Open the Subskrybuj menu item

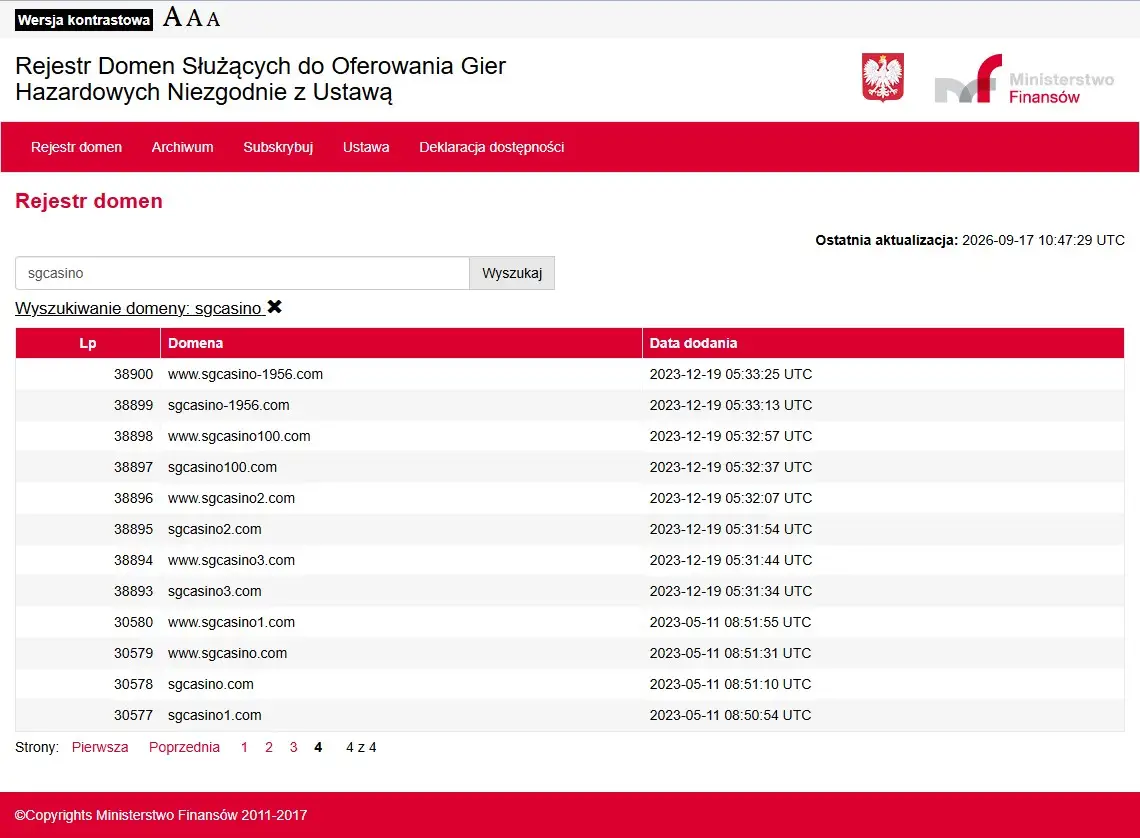coord(278,147)
